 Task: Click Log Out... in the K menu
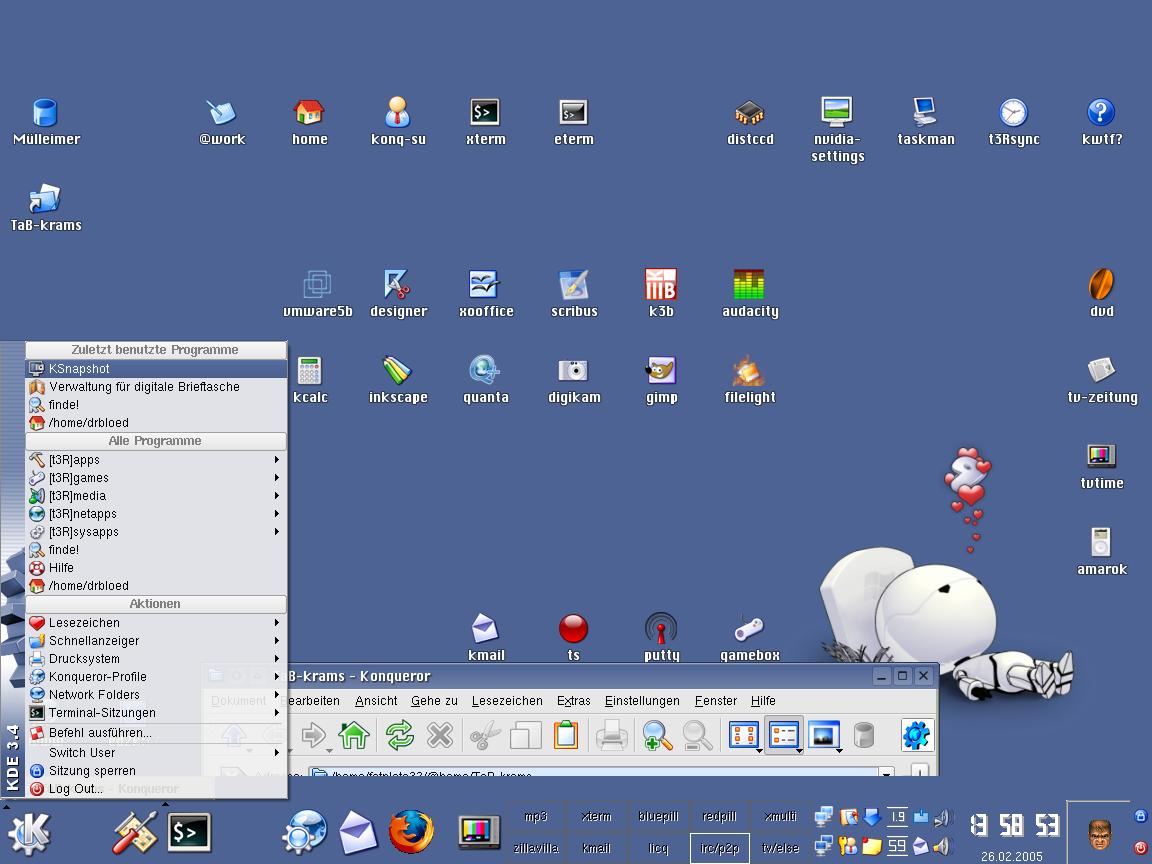coord(76,789)
